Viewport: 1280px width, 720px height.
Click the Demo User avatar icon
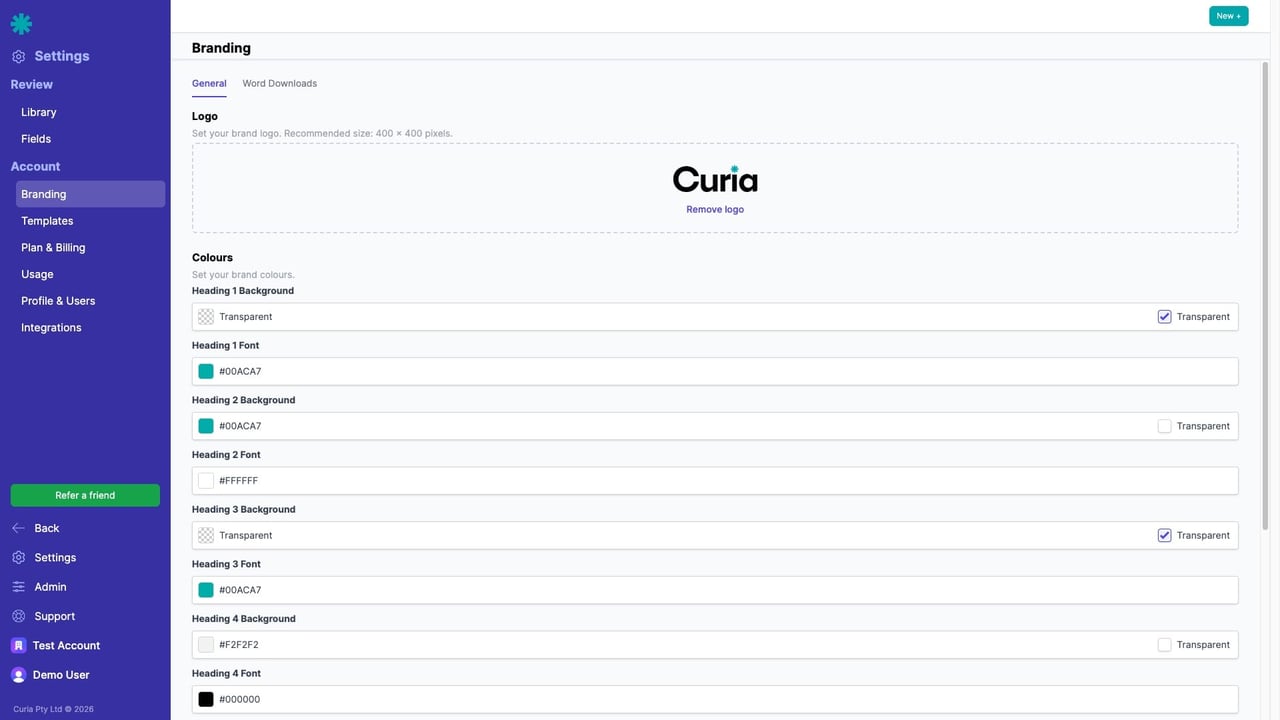pos(18,675)
